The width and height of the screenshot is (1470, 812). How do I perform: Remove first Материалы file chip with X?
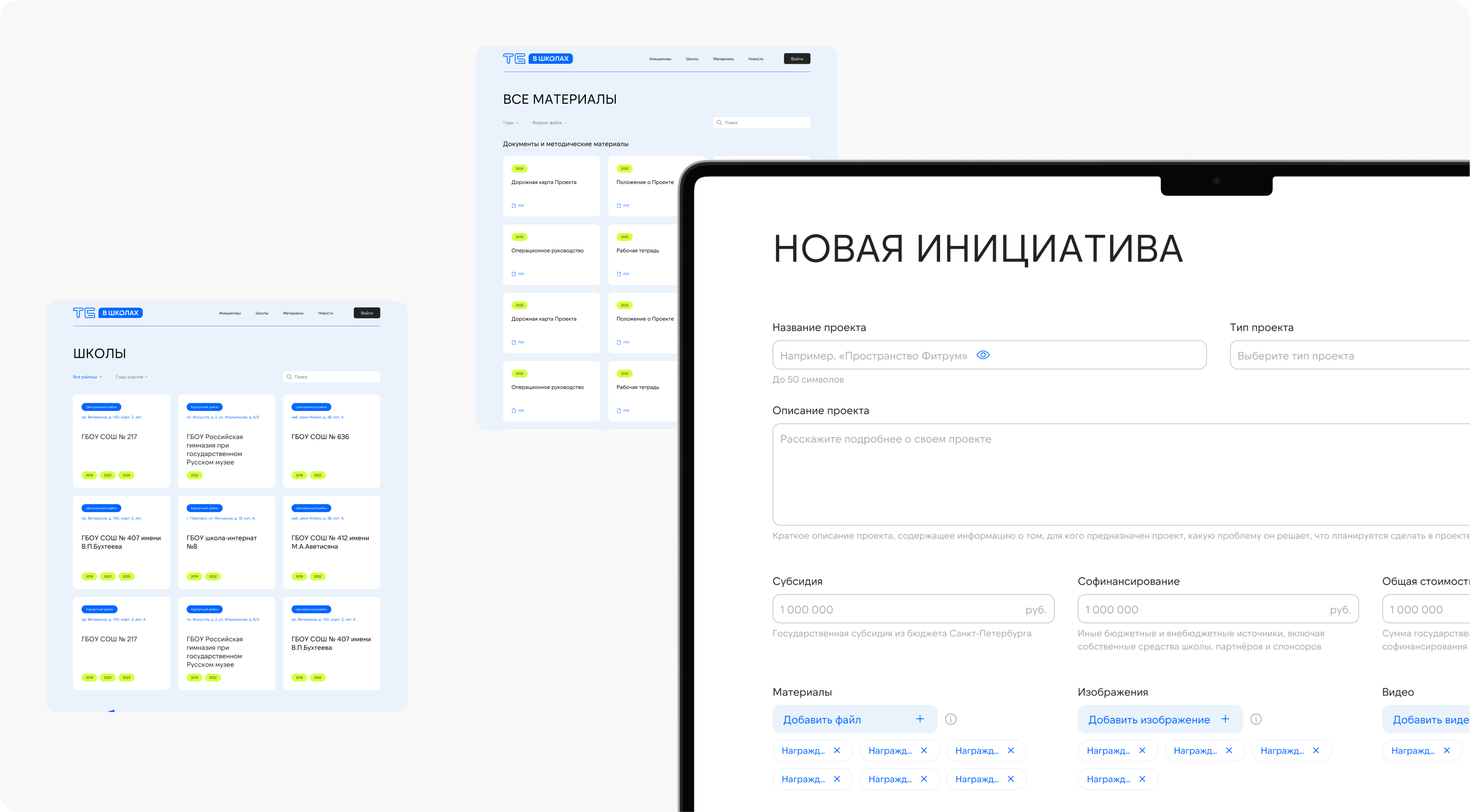tap(837, 751)
